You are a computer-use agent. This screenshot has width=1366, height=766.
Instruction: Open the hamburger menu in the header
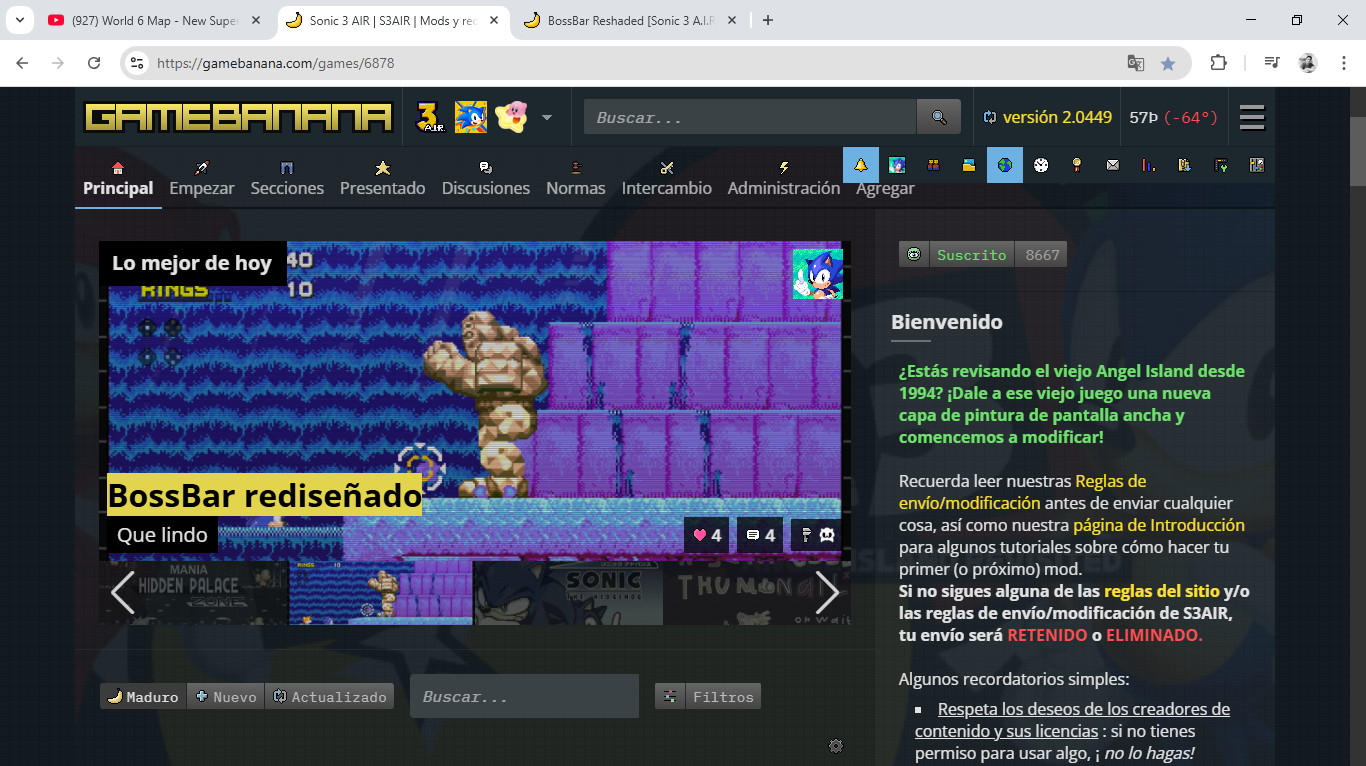tap(1252, 117)
